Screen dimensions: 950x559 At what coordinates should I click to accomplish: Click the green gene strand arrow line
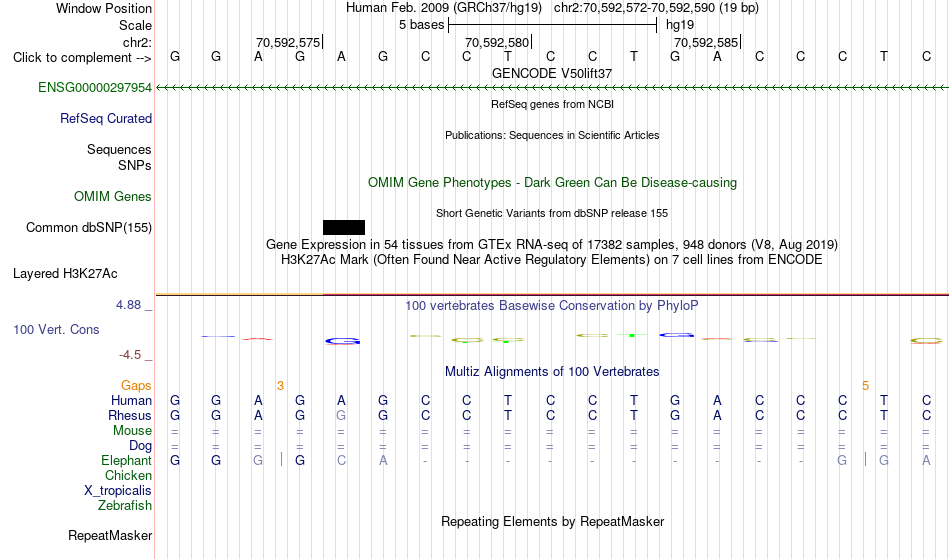coord(552,88)
